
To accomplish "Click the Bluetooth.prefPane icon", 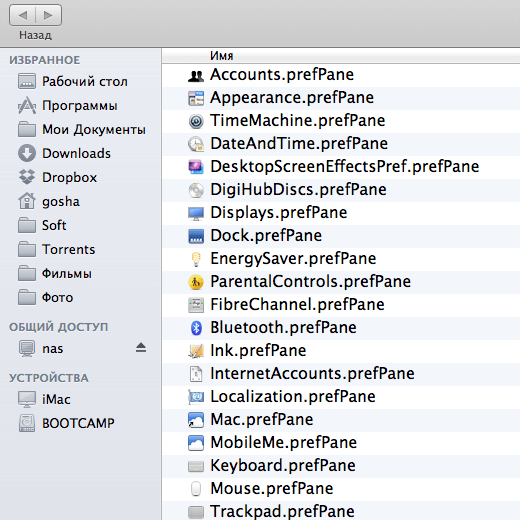I will (x=196, y=328).
